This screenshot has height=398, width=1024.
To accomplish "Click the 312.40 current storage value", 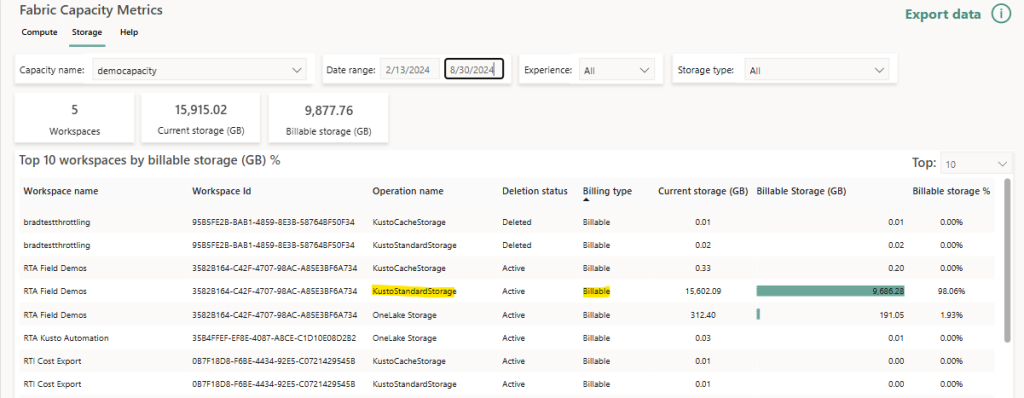I will (x=703, y=315).
